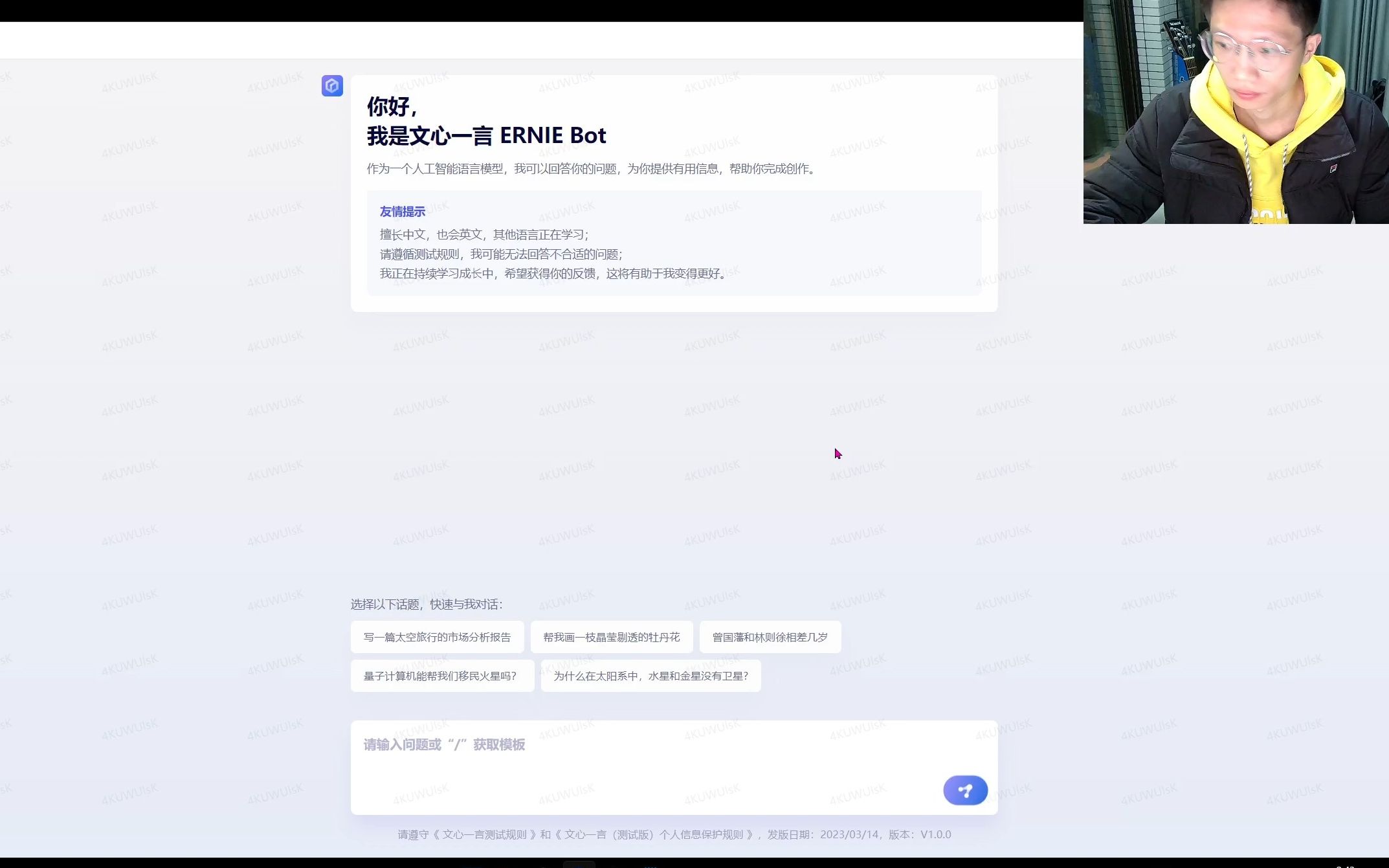Click the line 请遵循测试规则，我可能无法回答不合适的问题
1389x868 pixels.
point(501,254)
